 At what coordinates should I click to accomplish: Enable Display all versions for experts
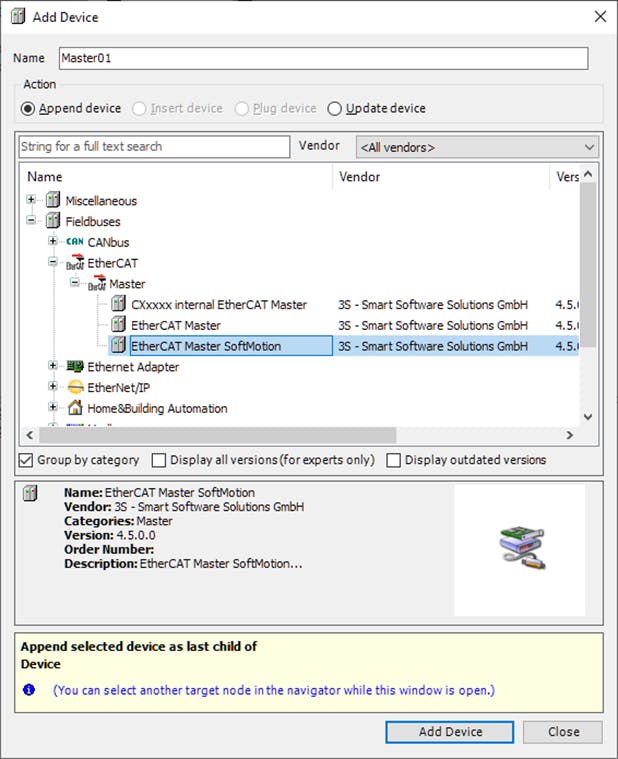[x=159, y=460]
